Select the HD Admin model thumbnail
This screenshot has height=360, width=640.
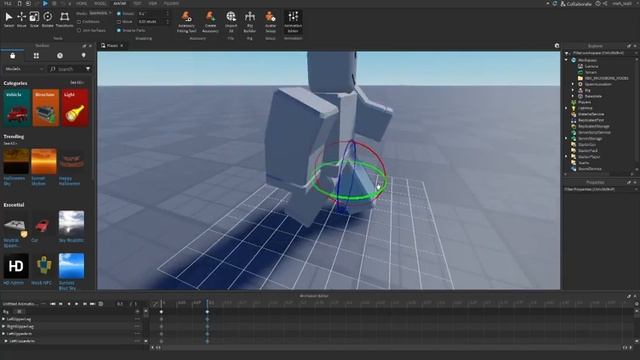coord(16,266)
